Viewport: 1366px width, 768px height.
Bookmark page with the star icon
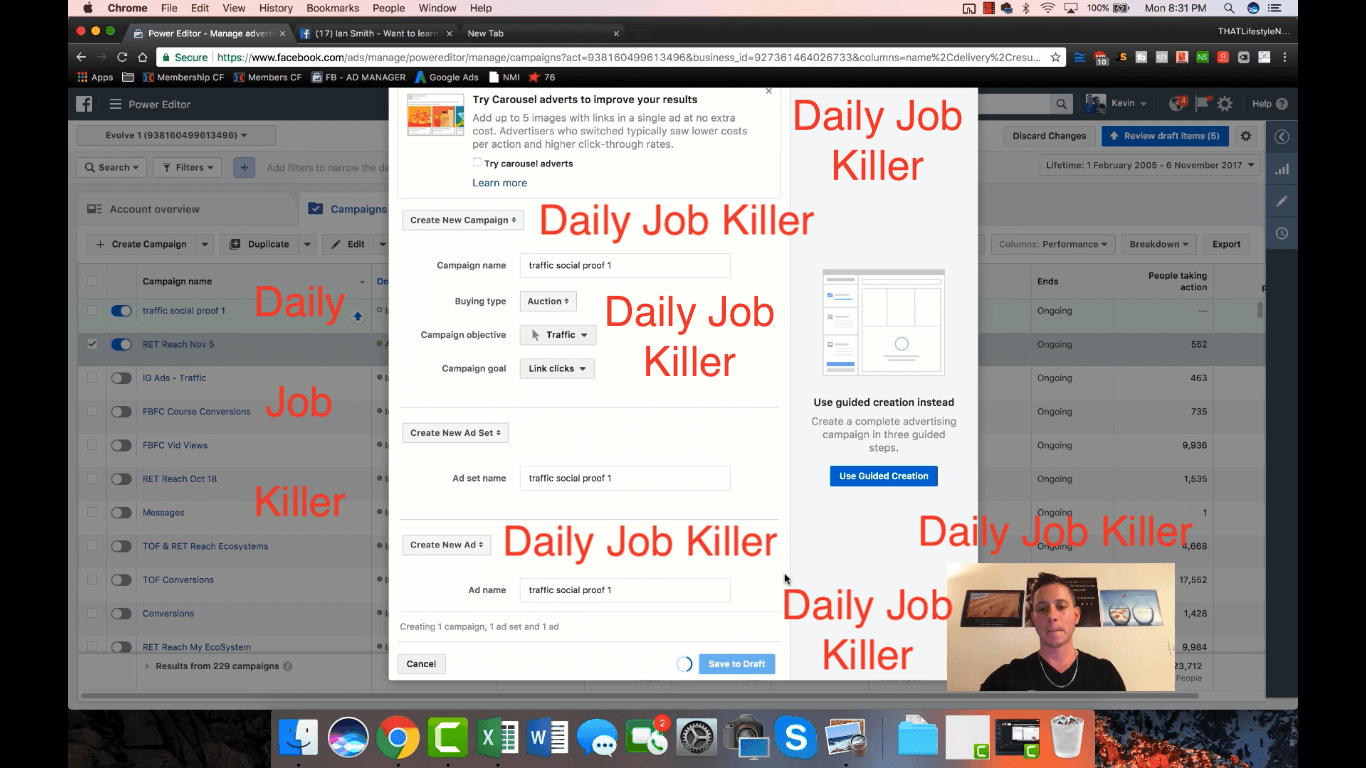1055,58
